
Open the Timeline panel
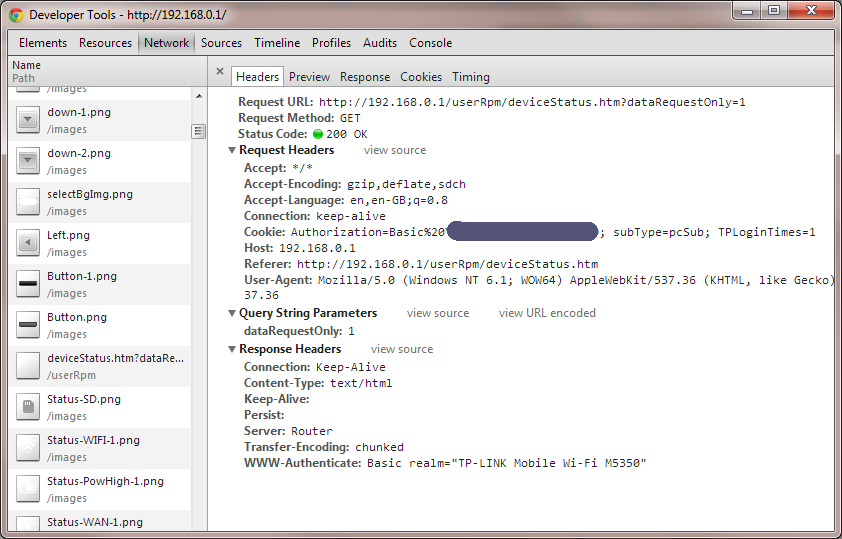pos(277,43)
